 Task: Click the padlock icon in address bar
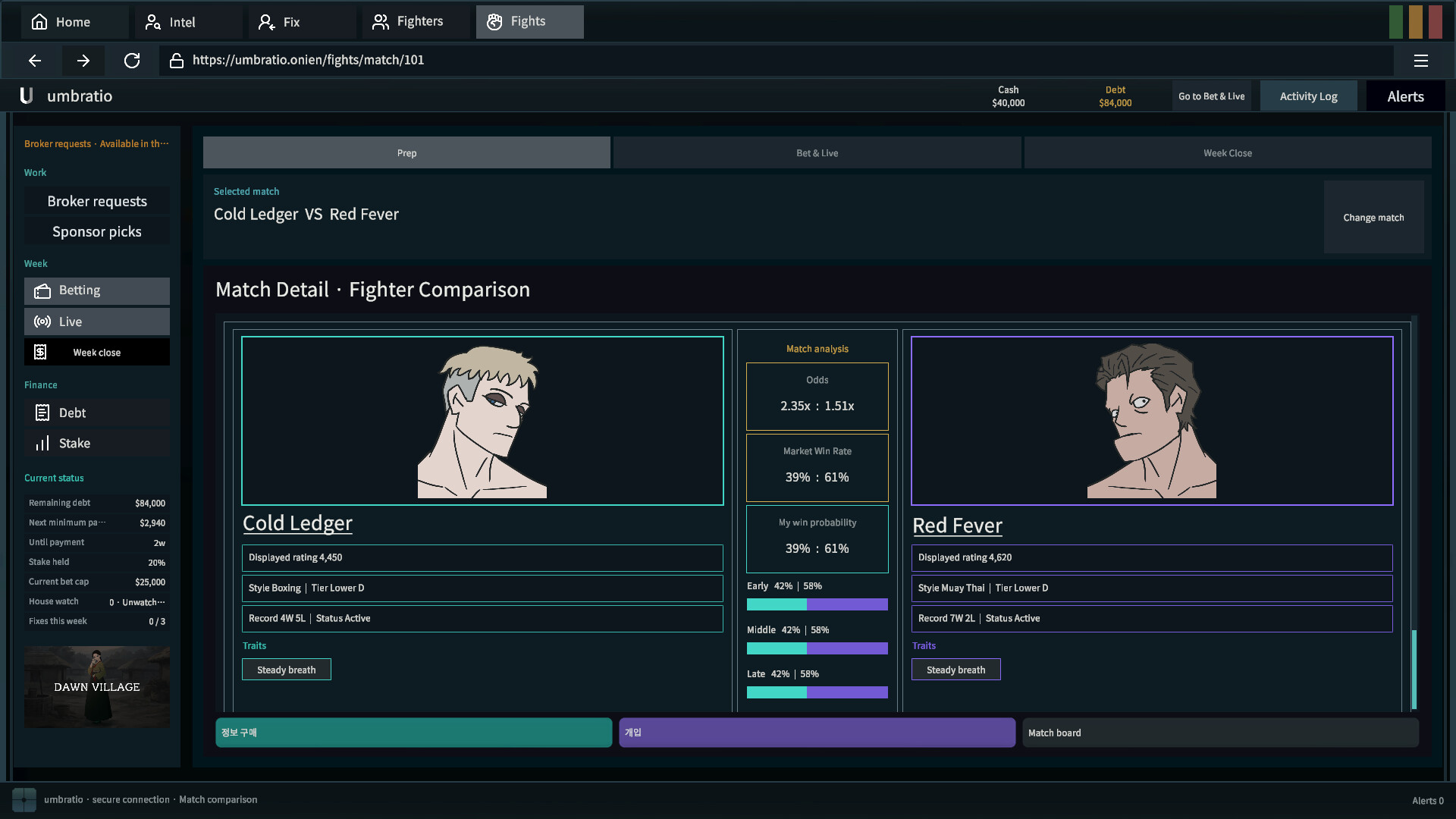tap(177, 61)
